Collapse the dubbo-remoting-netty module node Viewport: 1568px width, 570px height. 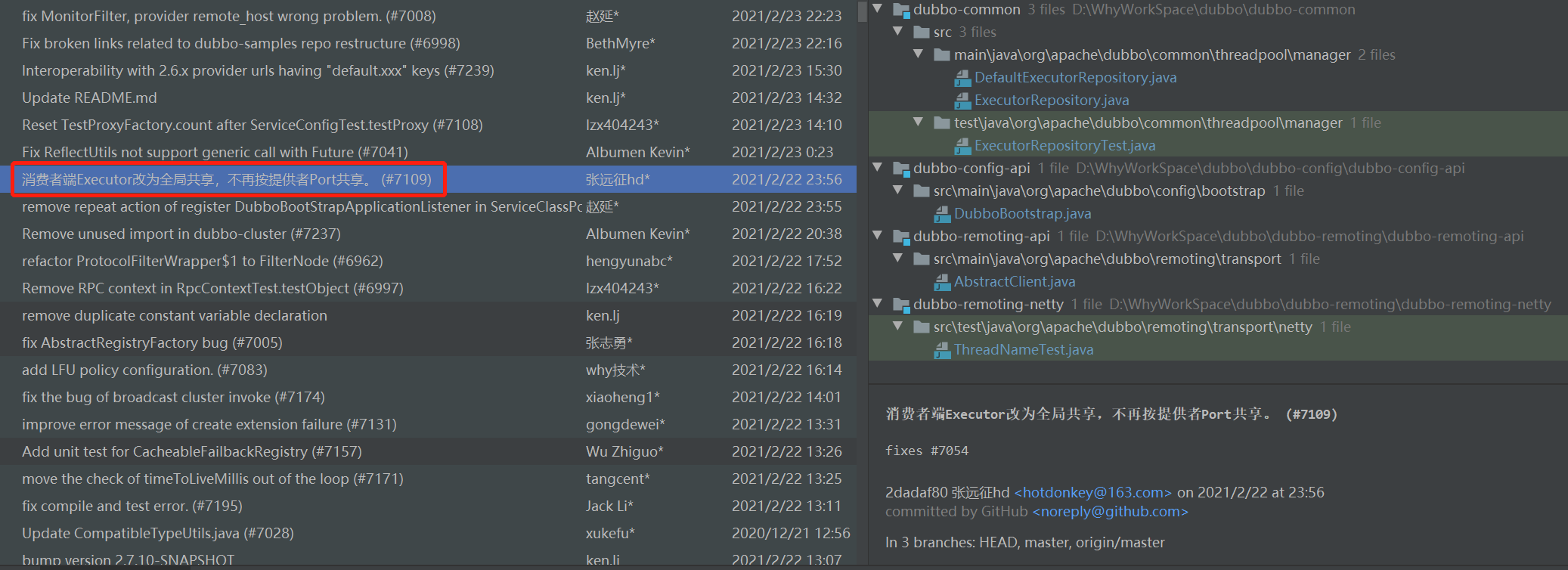pos(878,303)
